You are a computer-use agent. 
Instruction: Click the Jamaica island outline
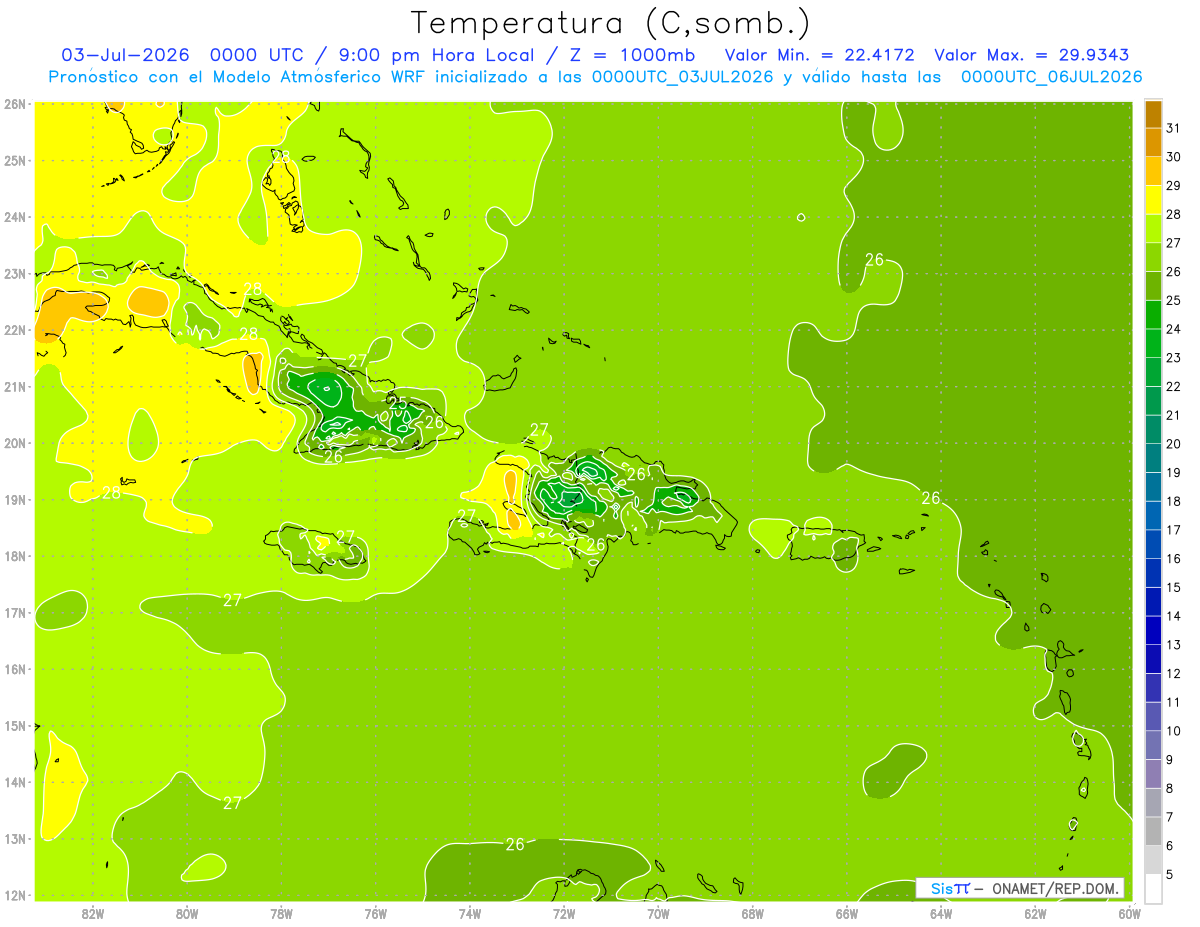coord(315,549)
